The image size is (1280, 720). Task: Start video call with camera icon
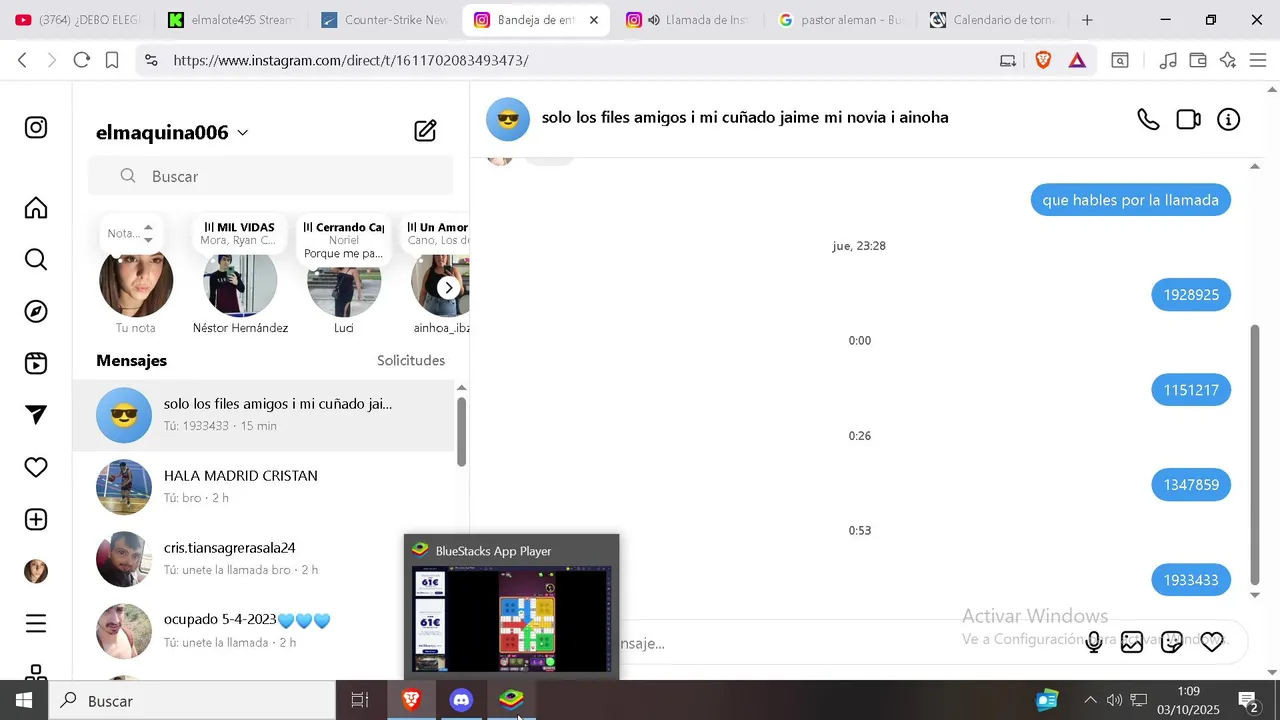coord(1188,120)
